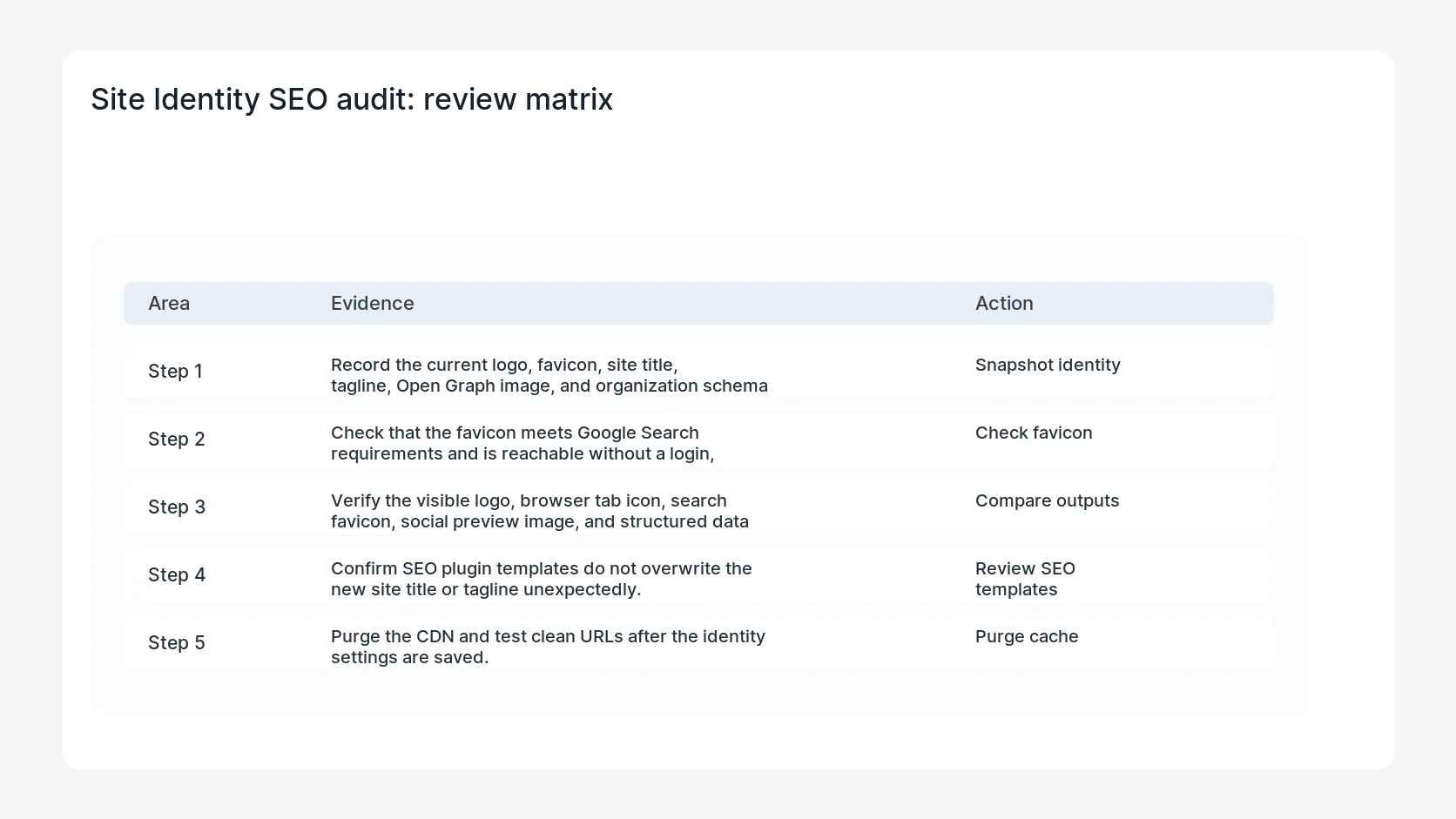Select the 'Area' column header
Image resolution: width=1456 pixels, height=819 pixels.
point(169,303)
